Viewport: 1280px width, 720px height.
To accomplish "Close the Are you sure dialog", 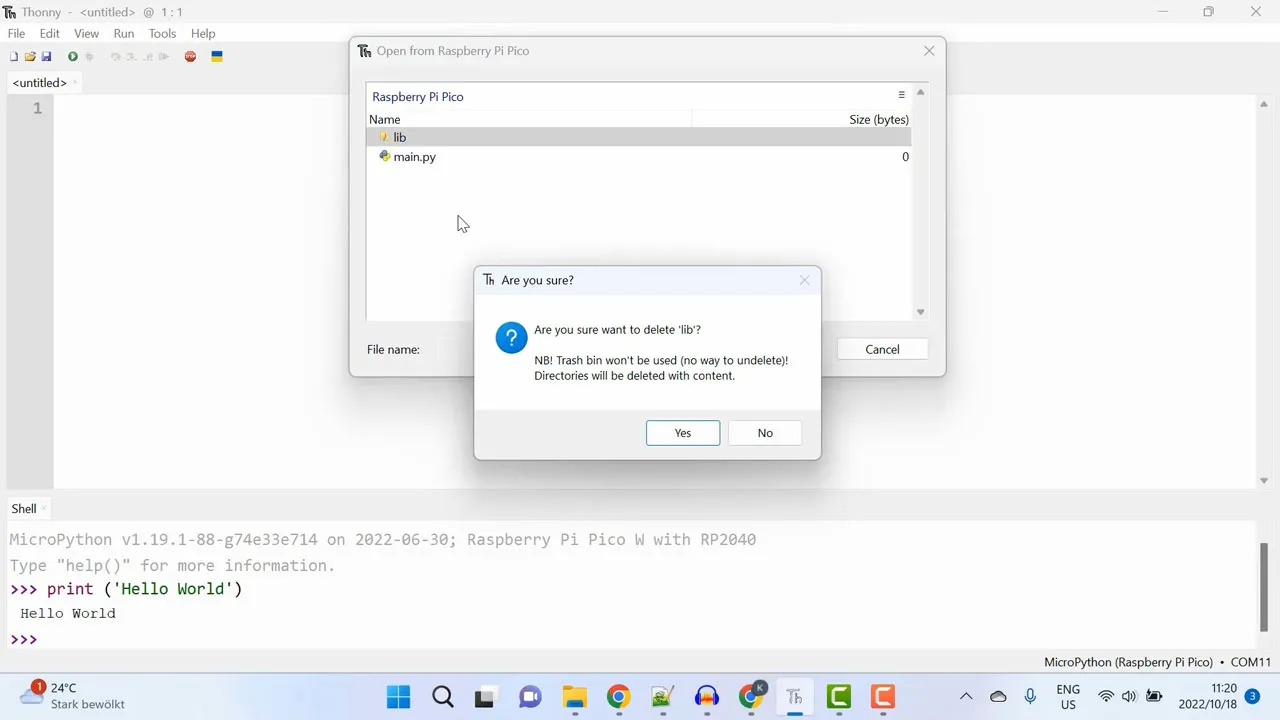I will 804,280.
